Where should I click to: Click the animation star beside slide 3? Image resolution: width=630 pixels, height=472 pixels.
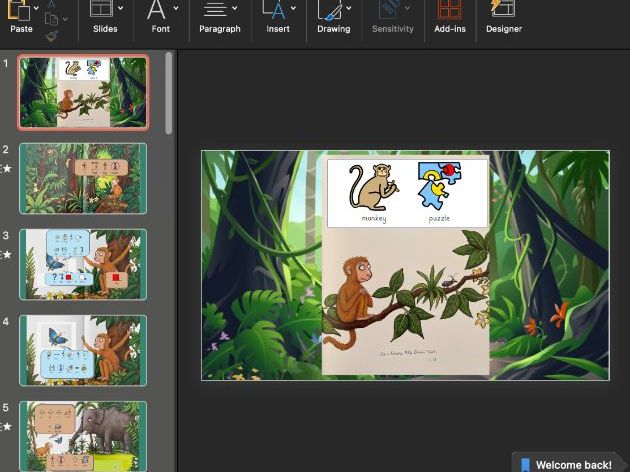[x=6, y=254]
